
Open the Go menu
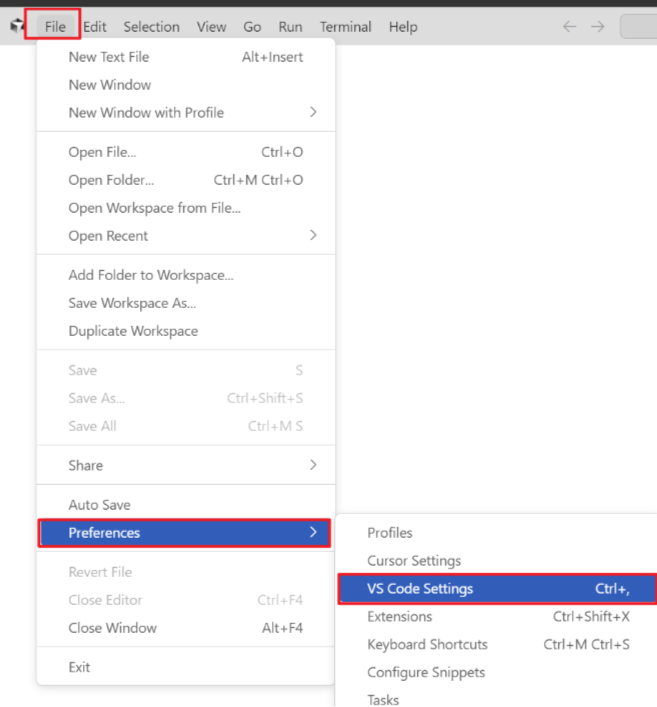coord(252,27)
